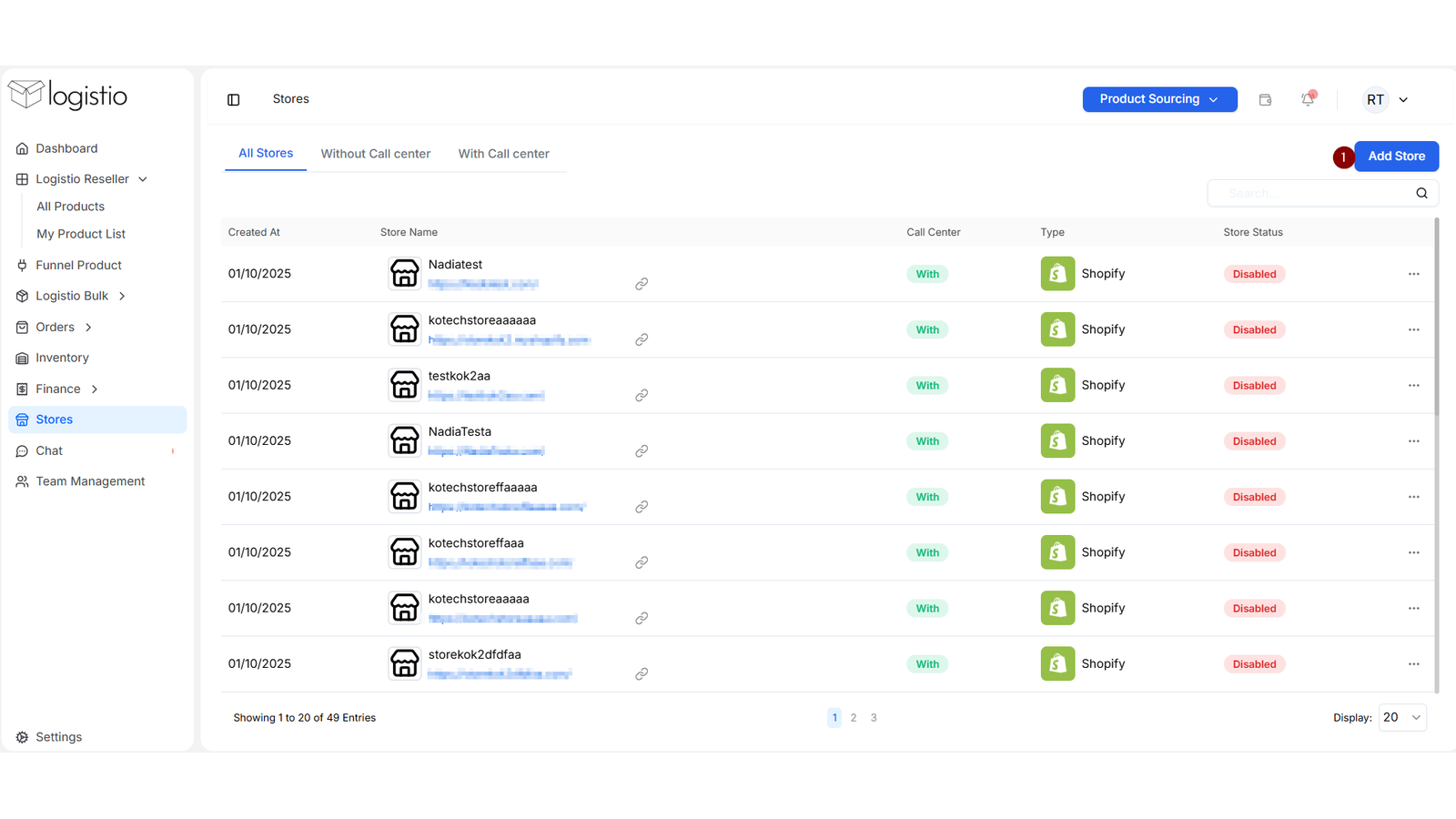Copy link icon for kotechstoreaaaaaa store
1456x819 pixels.
642,339
